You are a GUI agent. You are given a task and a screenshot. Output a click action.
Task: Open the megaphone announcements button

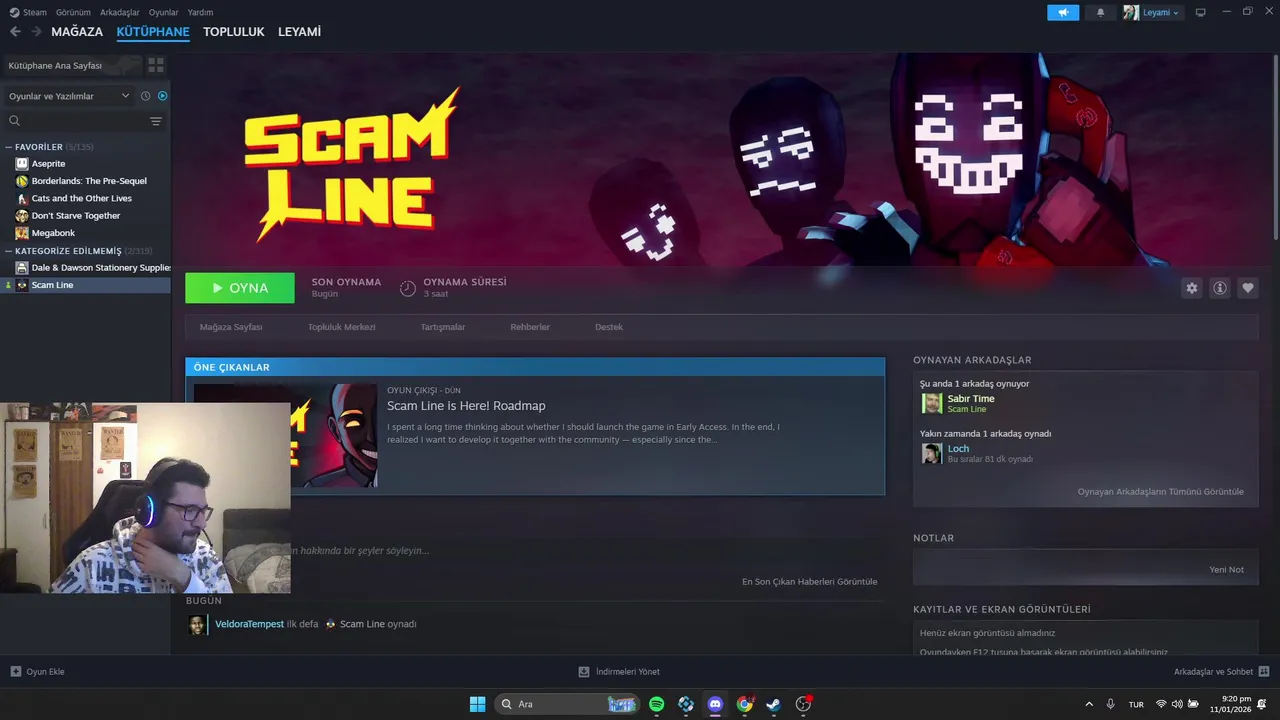click(1063, 13)
